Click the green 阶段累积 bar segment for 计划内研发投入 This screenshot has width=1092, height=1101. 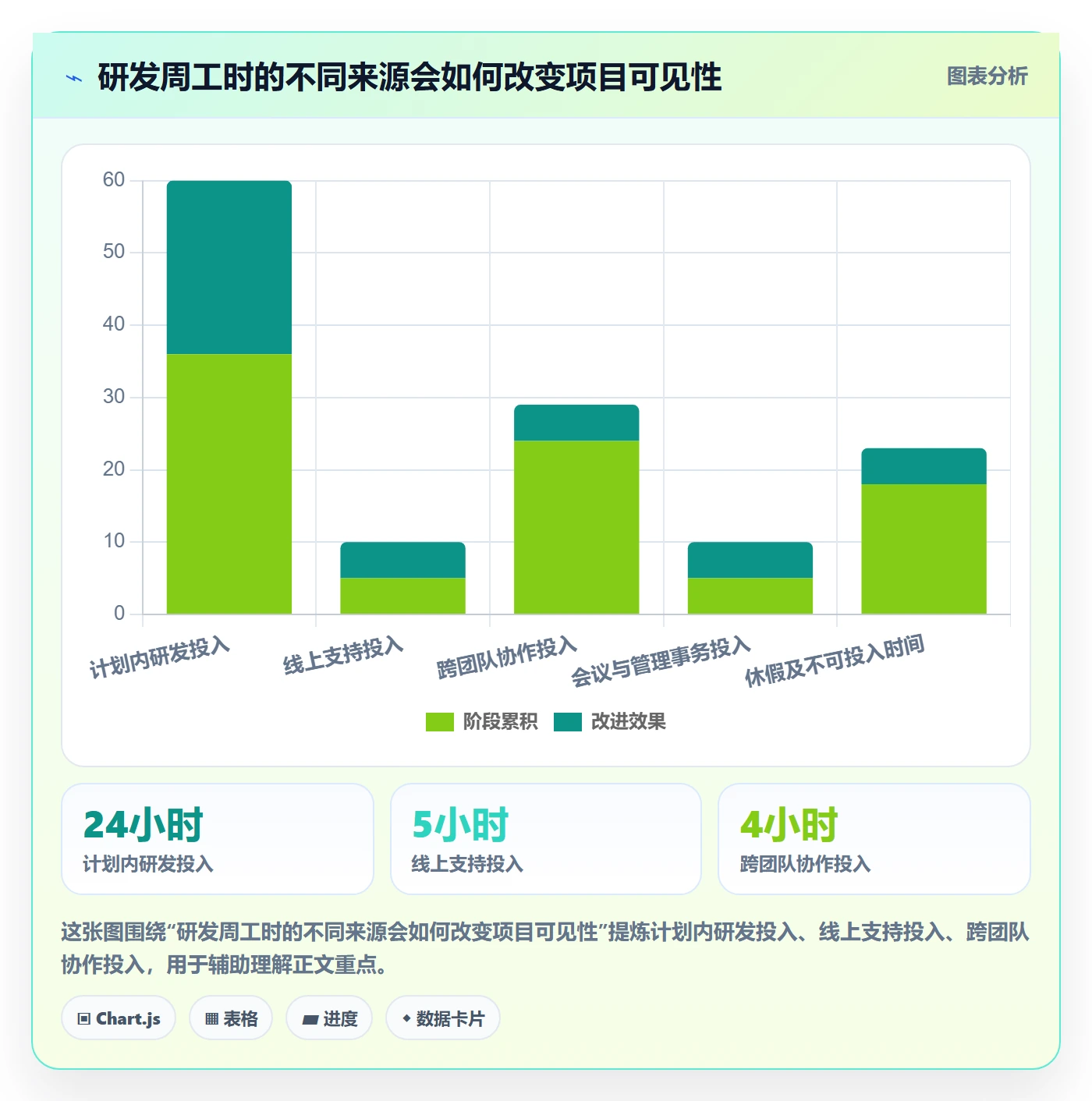coord(229,484)
